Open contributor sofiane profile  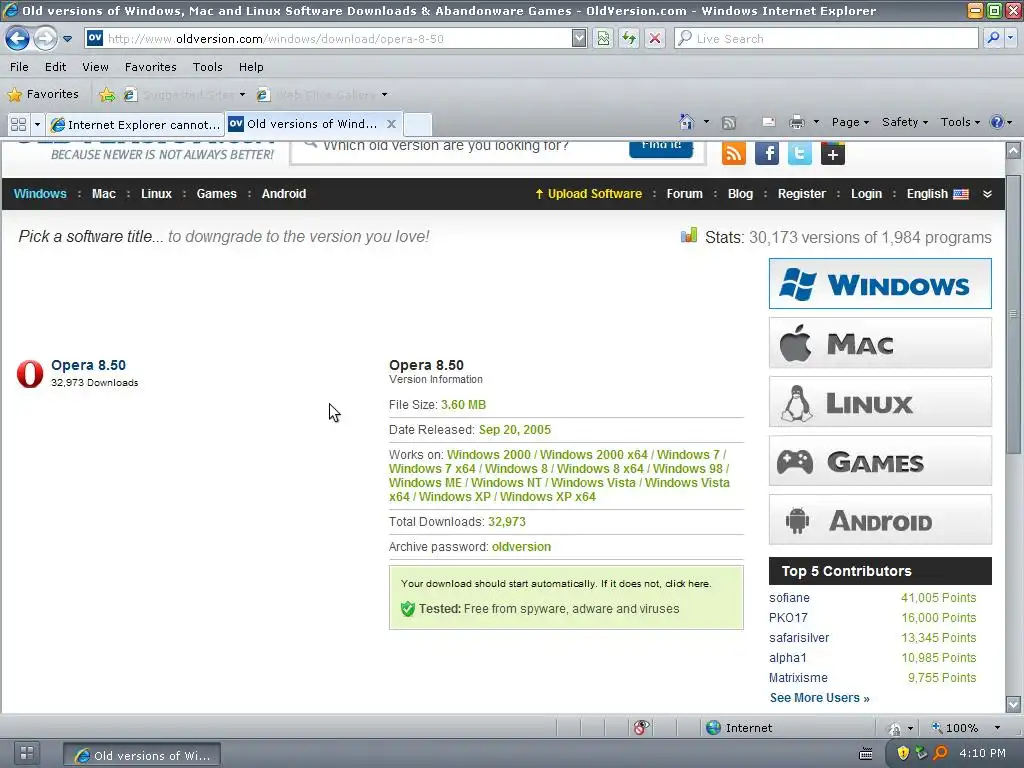pos(789,598)
